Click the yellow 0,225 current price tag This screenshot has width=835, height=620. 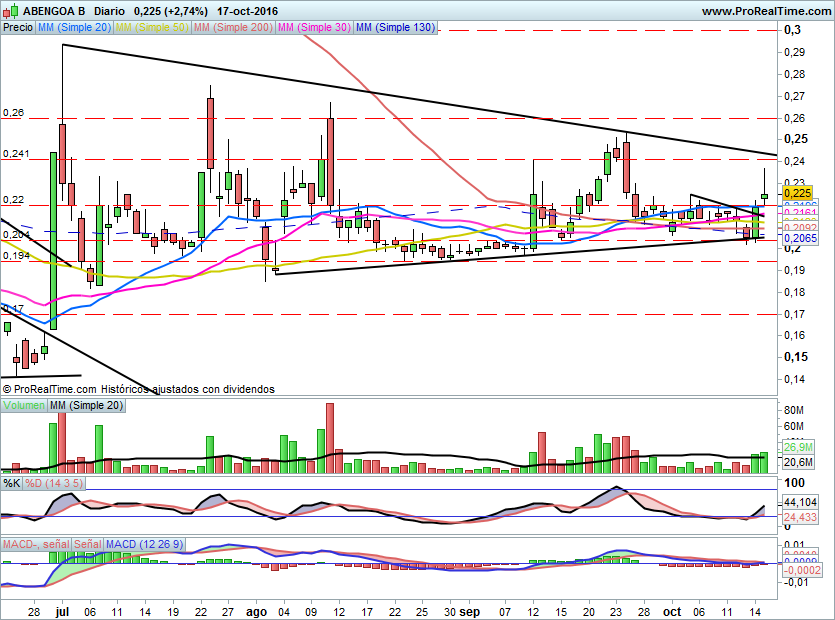click(x=797, y=193)
